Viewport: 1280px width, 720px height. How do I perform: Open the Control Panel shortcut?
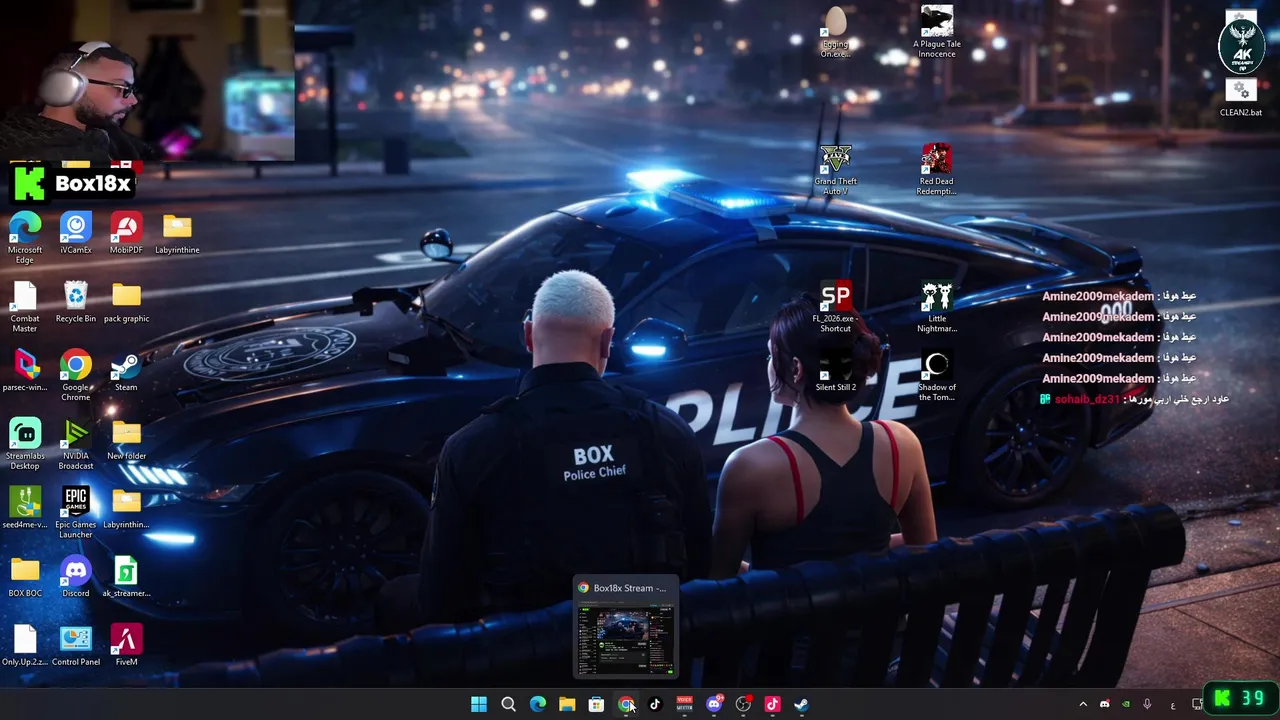coord(76,646)
